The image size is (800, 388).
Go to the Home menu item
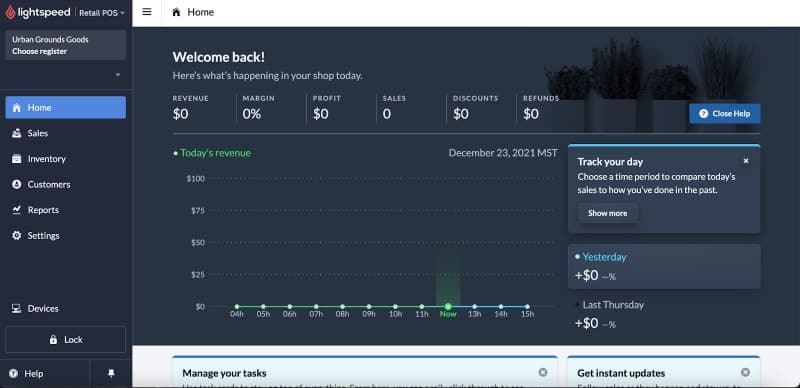[x=65, y=108]
